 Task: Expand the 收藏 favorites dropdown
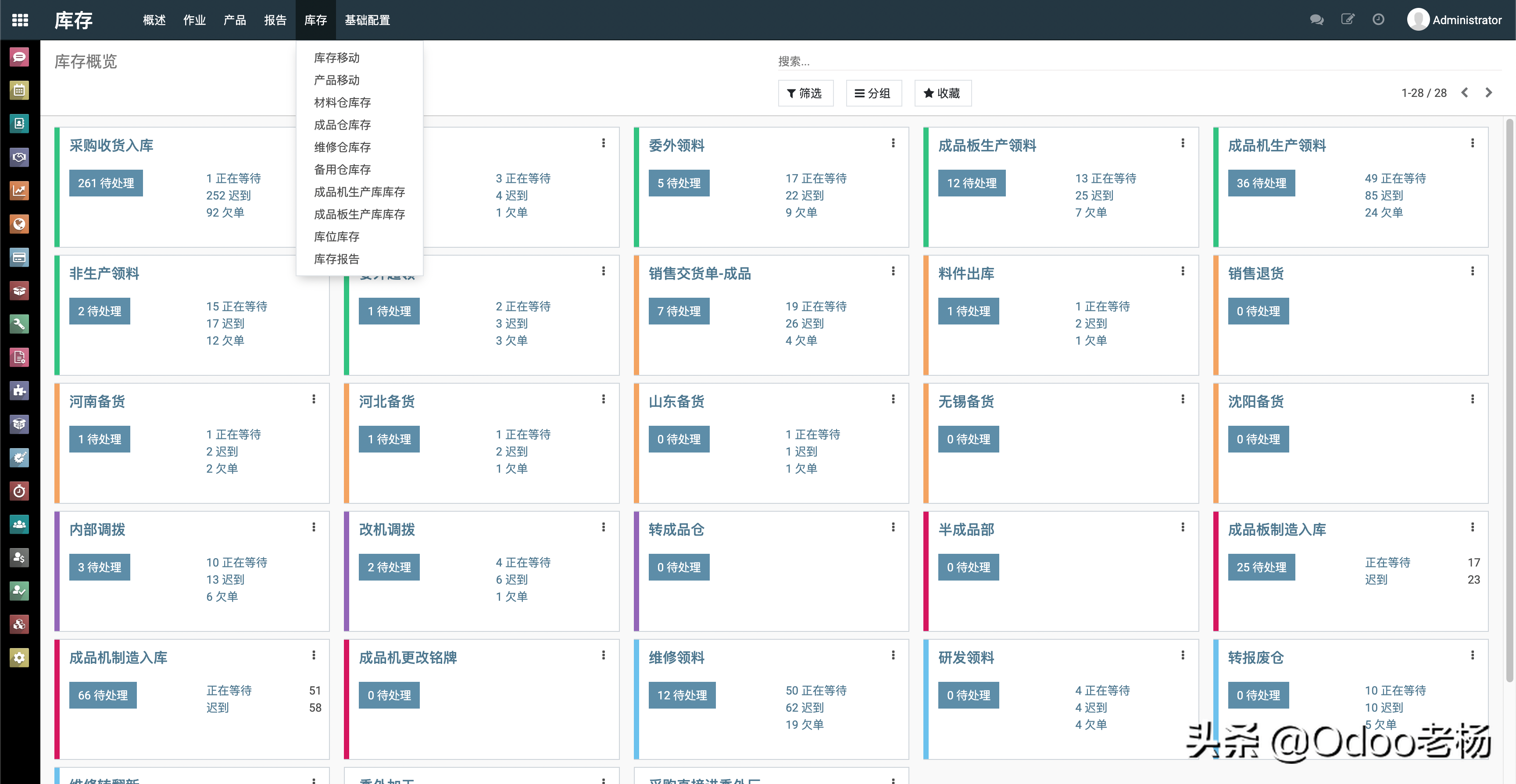(x=942, y=93)
